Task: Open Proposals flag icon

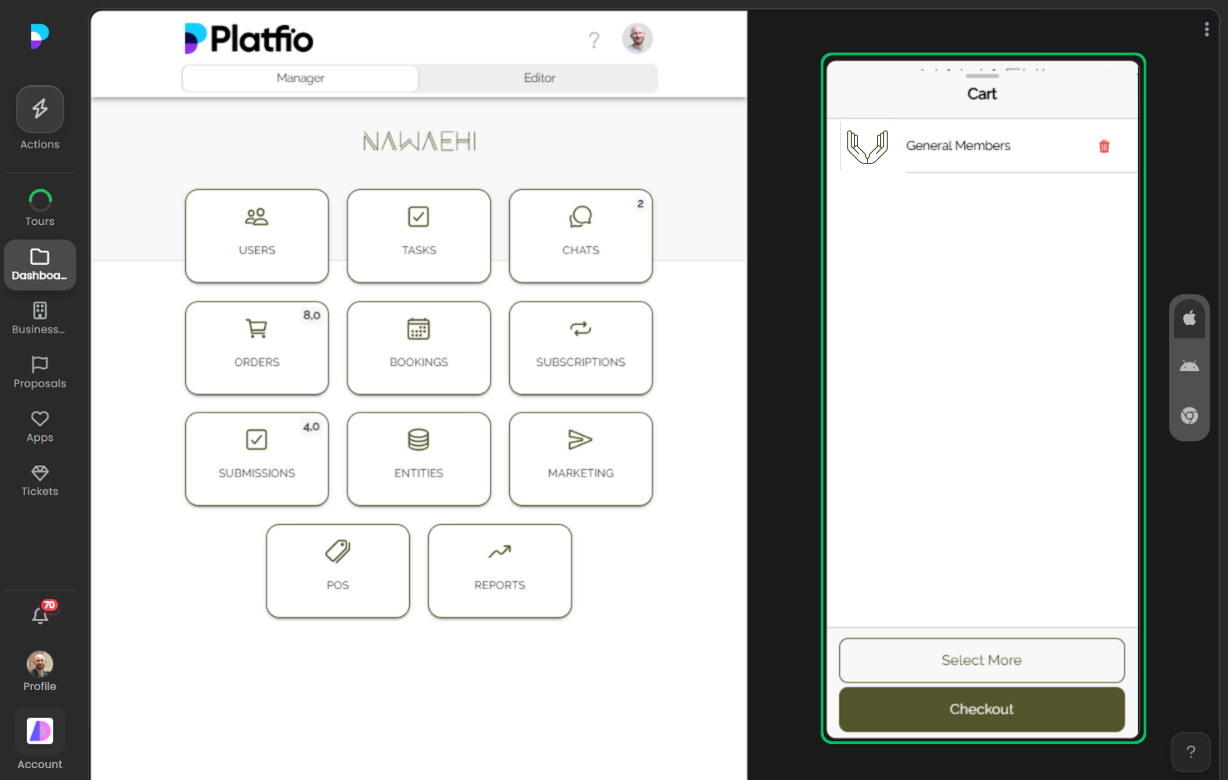Action: coord(40,365)
